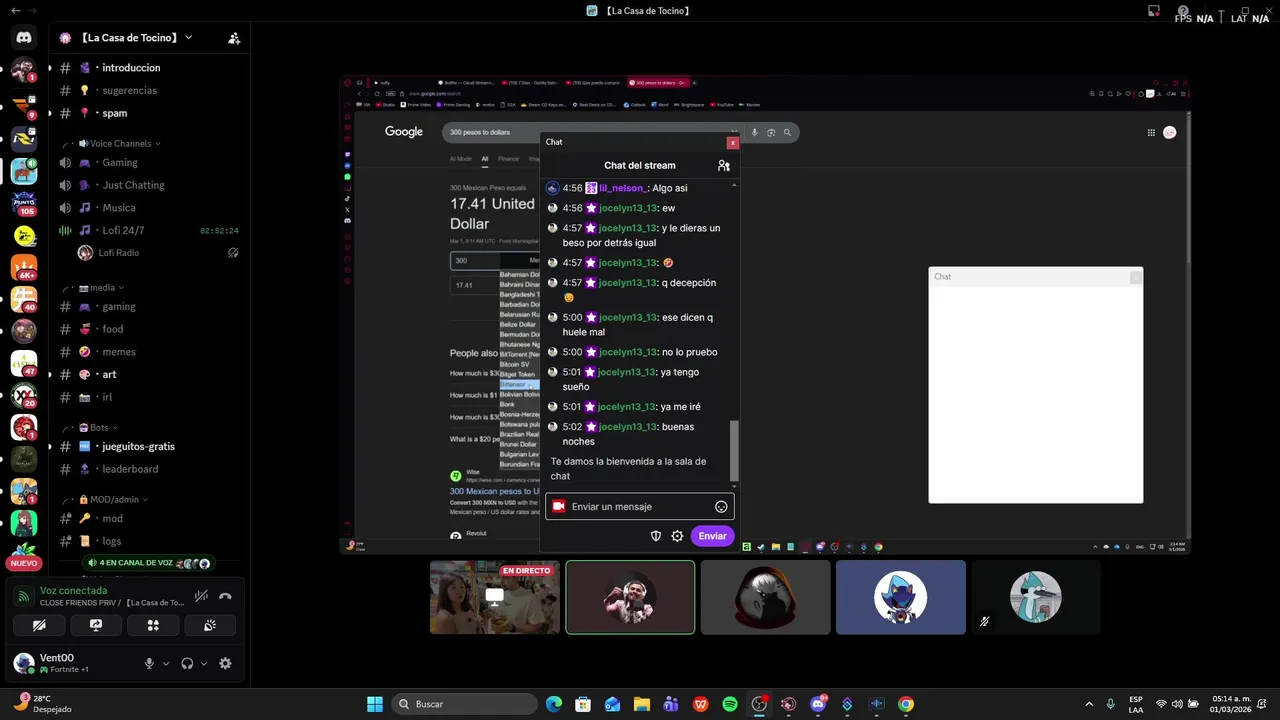Viewport: 1280px width, 720px height.
Task: Open server with 6K+ badge in server list
Action: pyautogui.click(x=24, y=267)
